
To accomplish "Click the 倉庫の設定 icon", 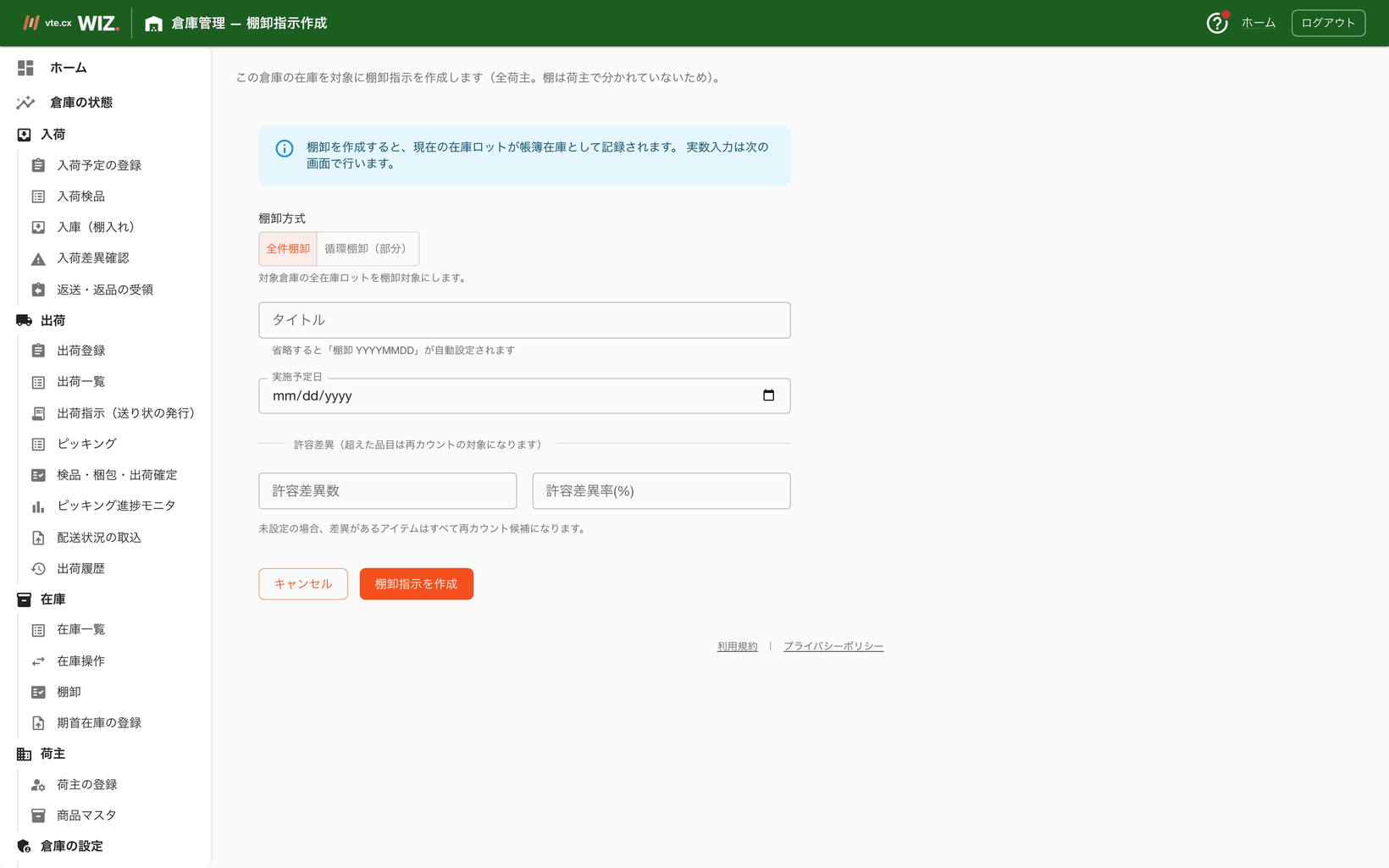I will 24,846.
